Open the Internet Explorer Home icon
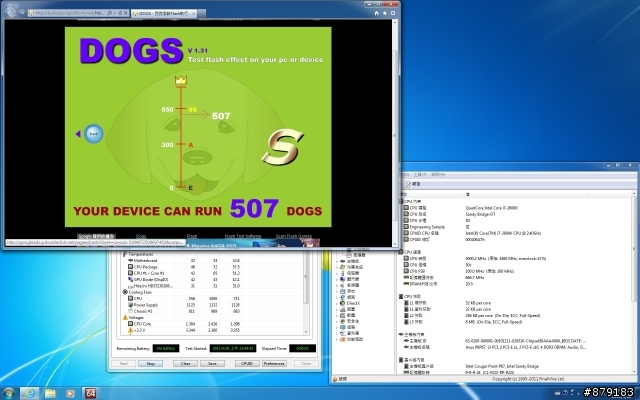Screen dimensions: 640x400 (376, 13)
